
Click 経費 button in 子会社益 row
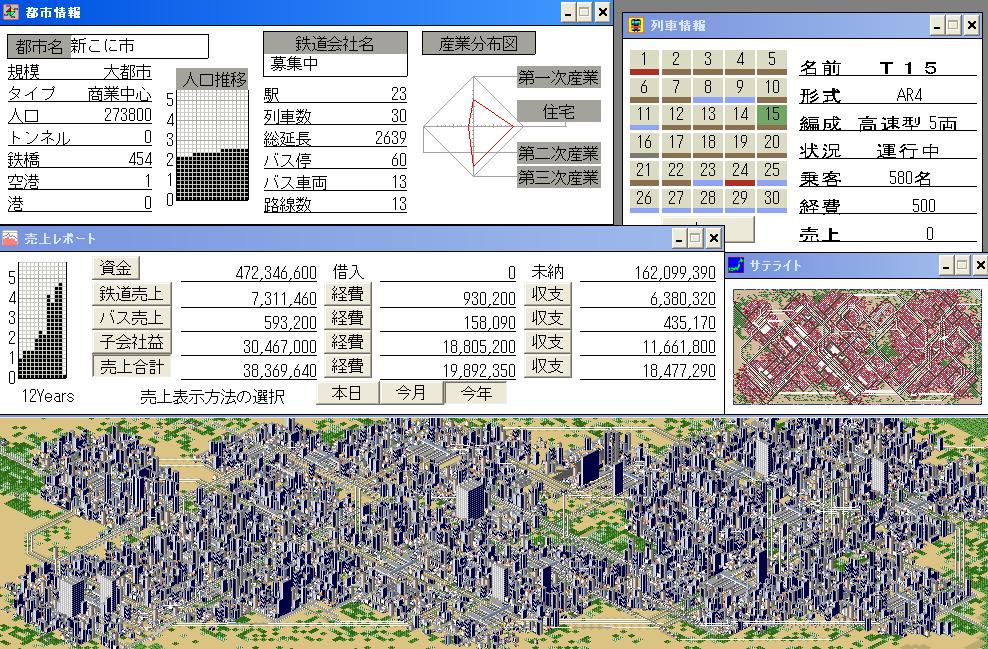tap(348, 342)
